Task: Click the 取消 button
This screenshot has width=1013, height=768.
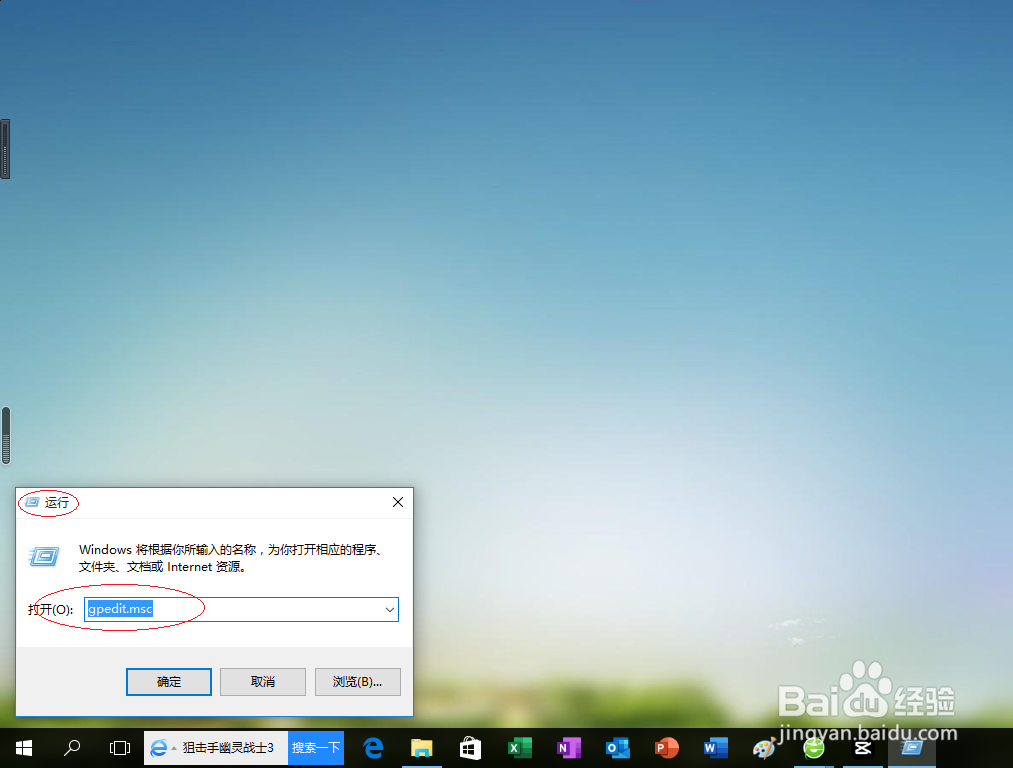Action: tap(262, 681)
